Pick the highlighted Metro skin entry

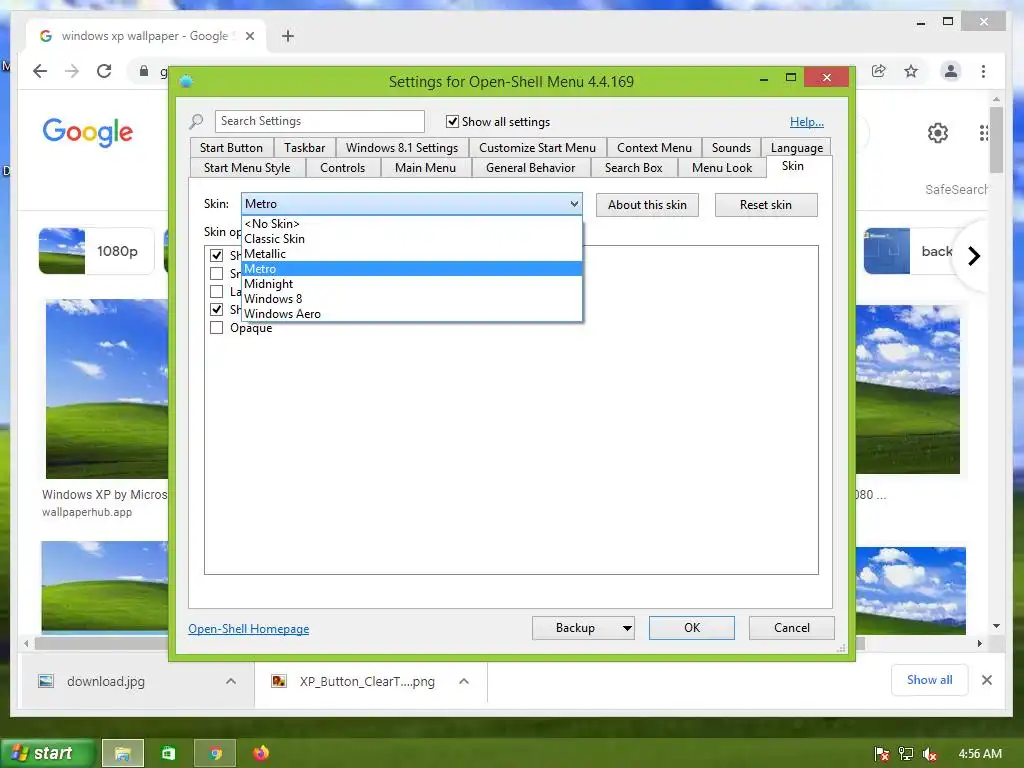(x=411, y=268)
